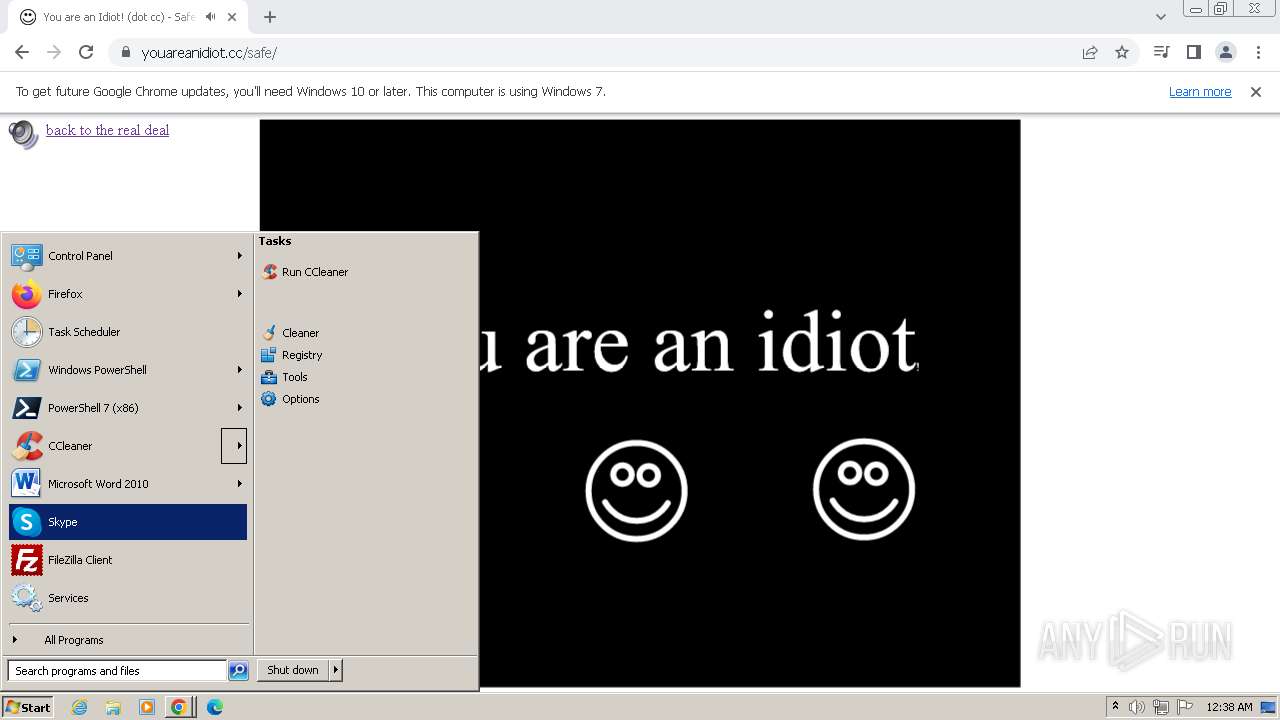Expand Microsoft Word 2010 jump list arrow
Viewport: 1280px width, 720px height.
click(239, 484)
